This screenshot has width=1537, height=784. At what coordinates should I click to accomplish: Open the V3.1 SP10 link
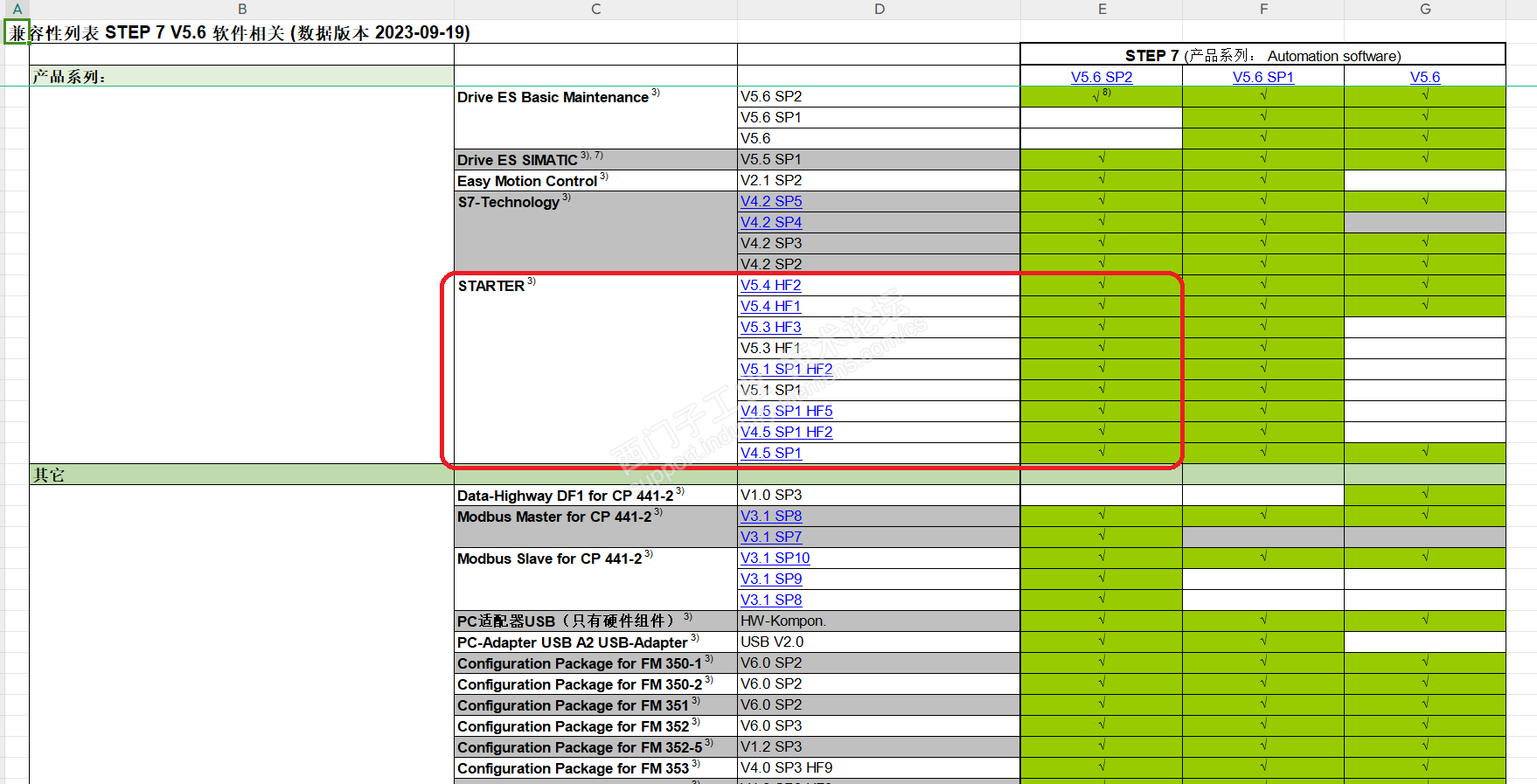tap(775, 558)
